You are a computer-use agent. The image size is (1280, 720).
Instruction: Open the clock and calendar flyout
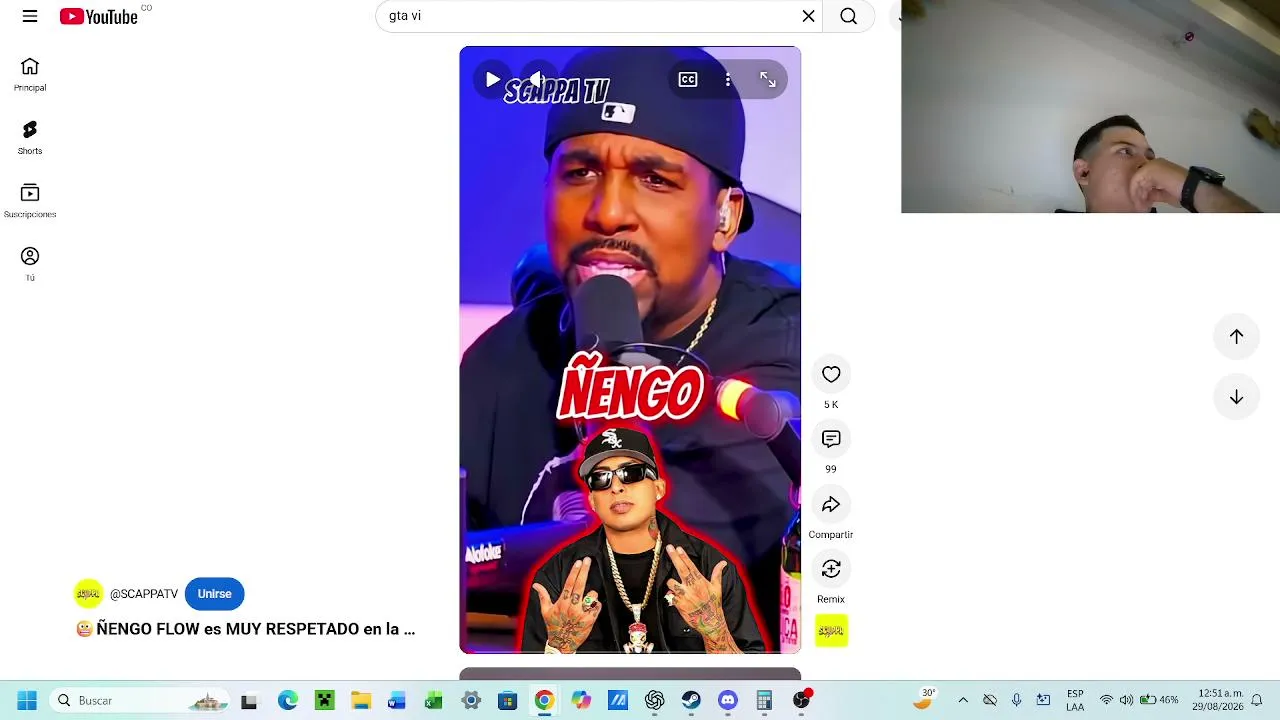point(1219,700)
